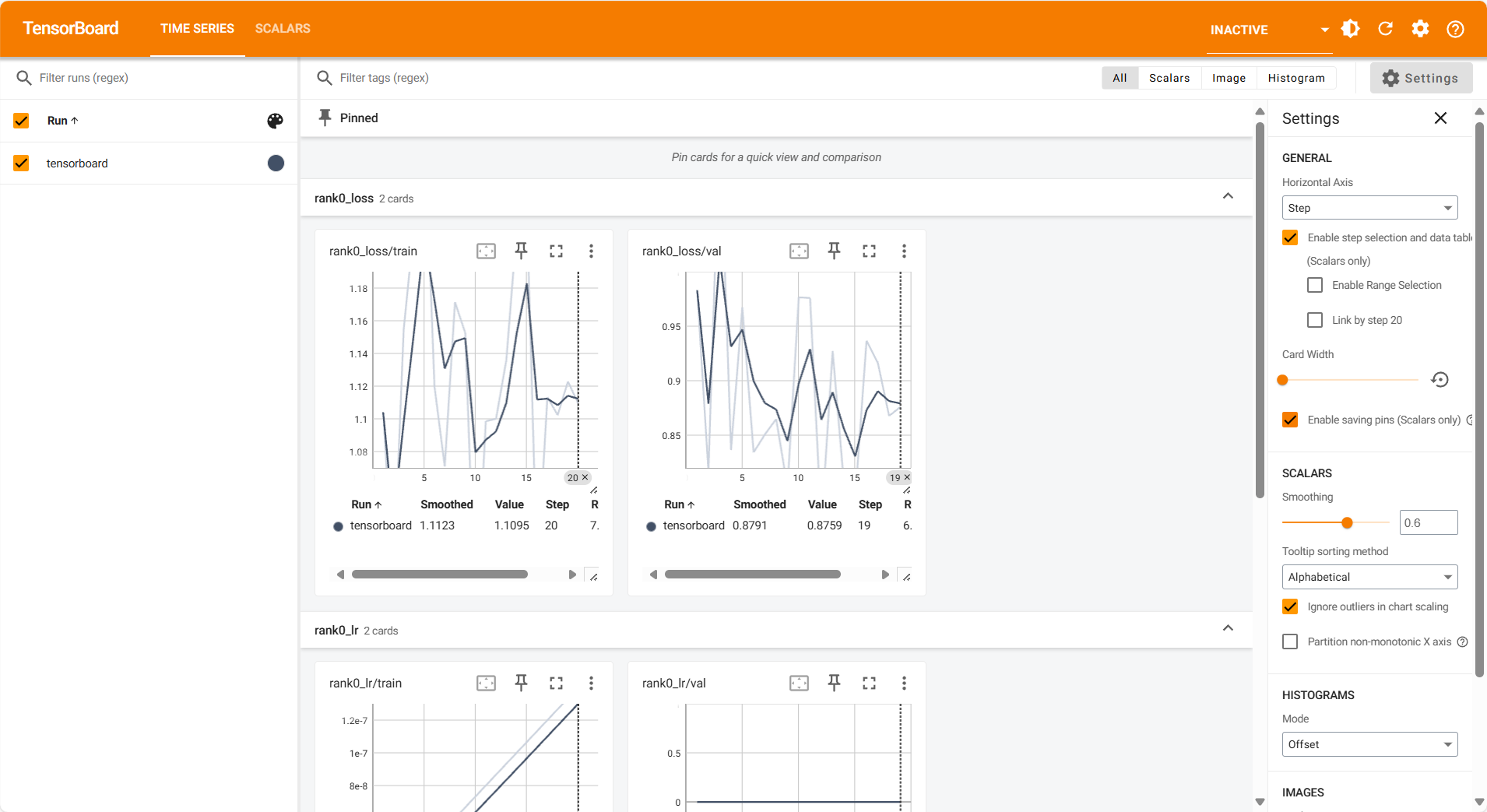Switch to the SCALARS tab
Image resolution: width=1487 pixels, height=812 pixels.
283,29
